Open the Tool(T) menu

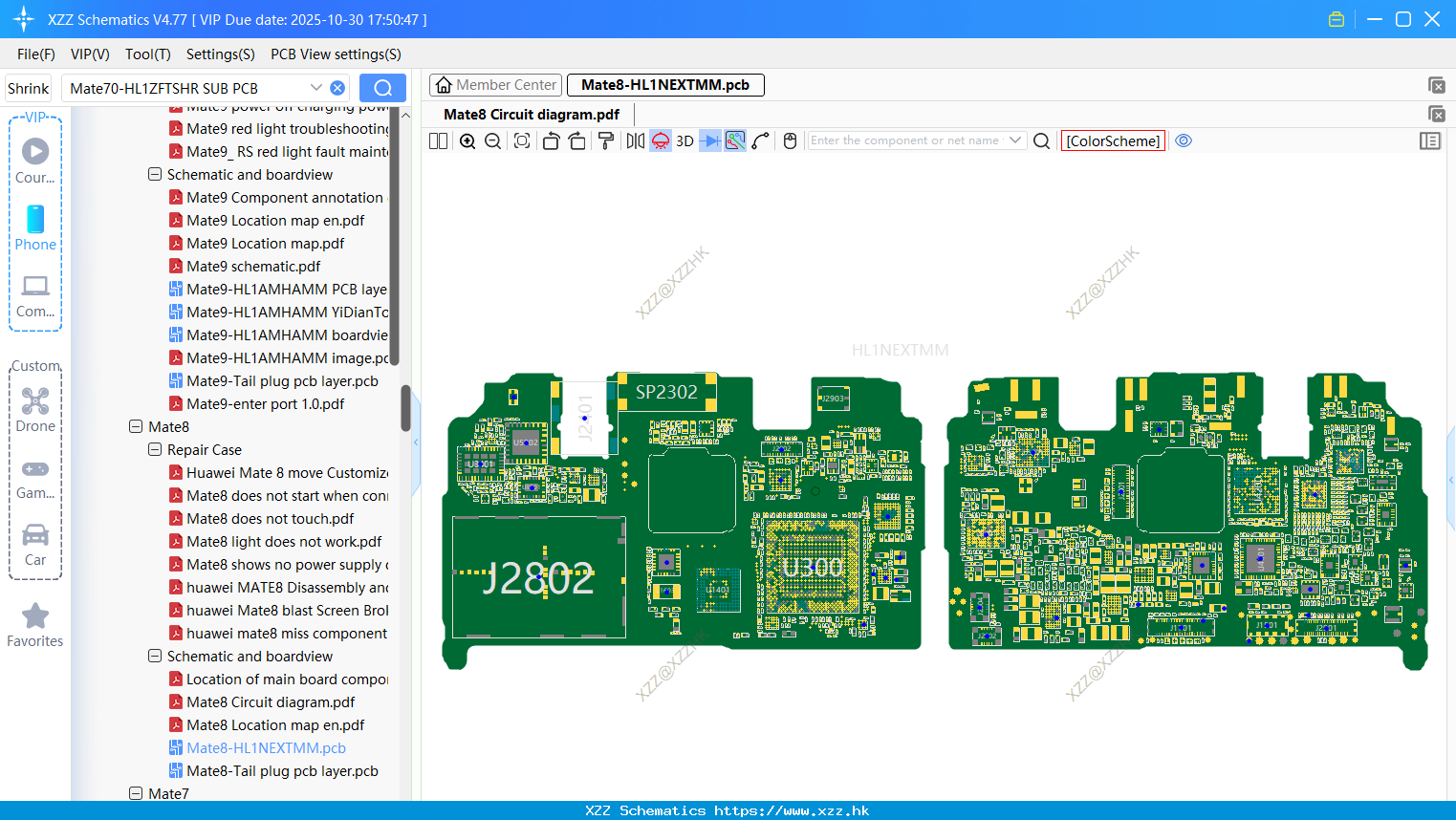coord(148,54)
